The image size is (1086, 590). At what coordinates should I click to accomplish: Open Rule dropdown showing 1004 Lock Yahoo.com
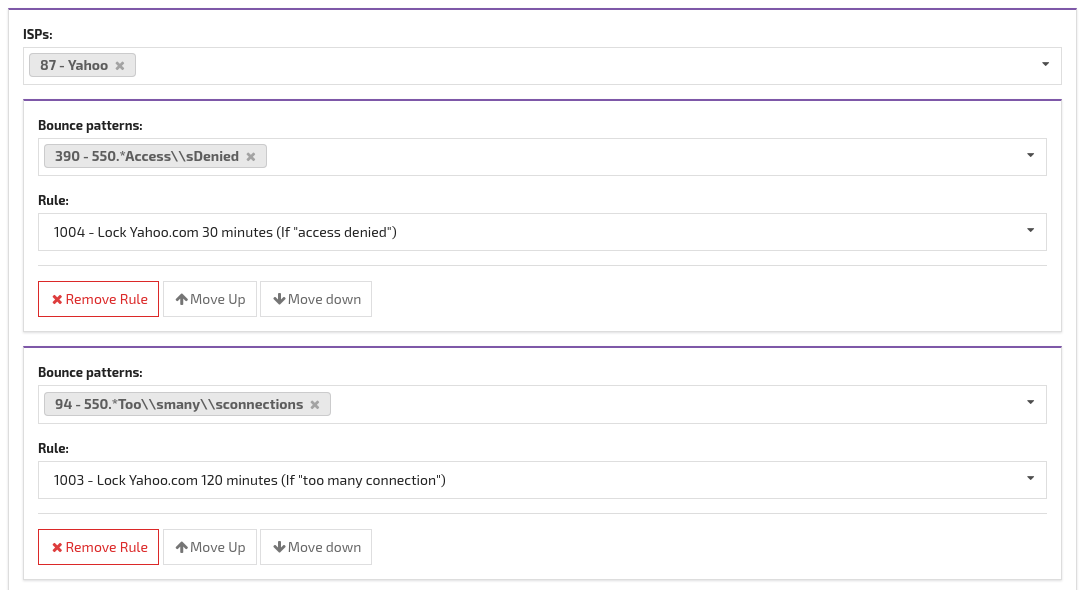click(x=1030, y=230)
